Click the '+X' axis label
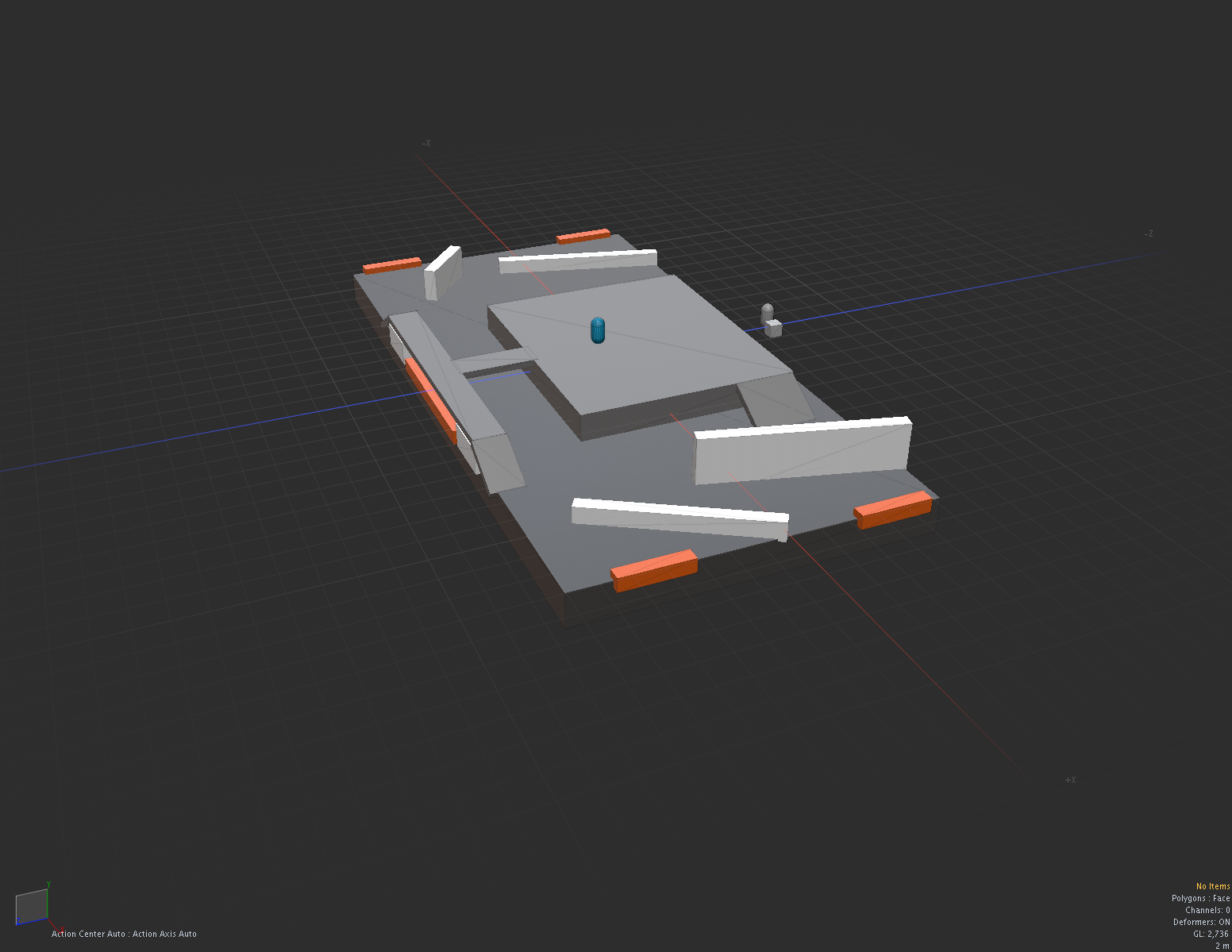 [1070, 780]
